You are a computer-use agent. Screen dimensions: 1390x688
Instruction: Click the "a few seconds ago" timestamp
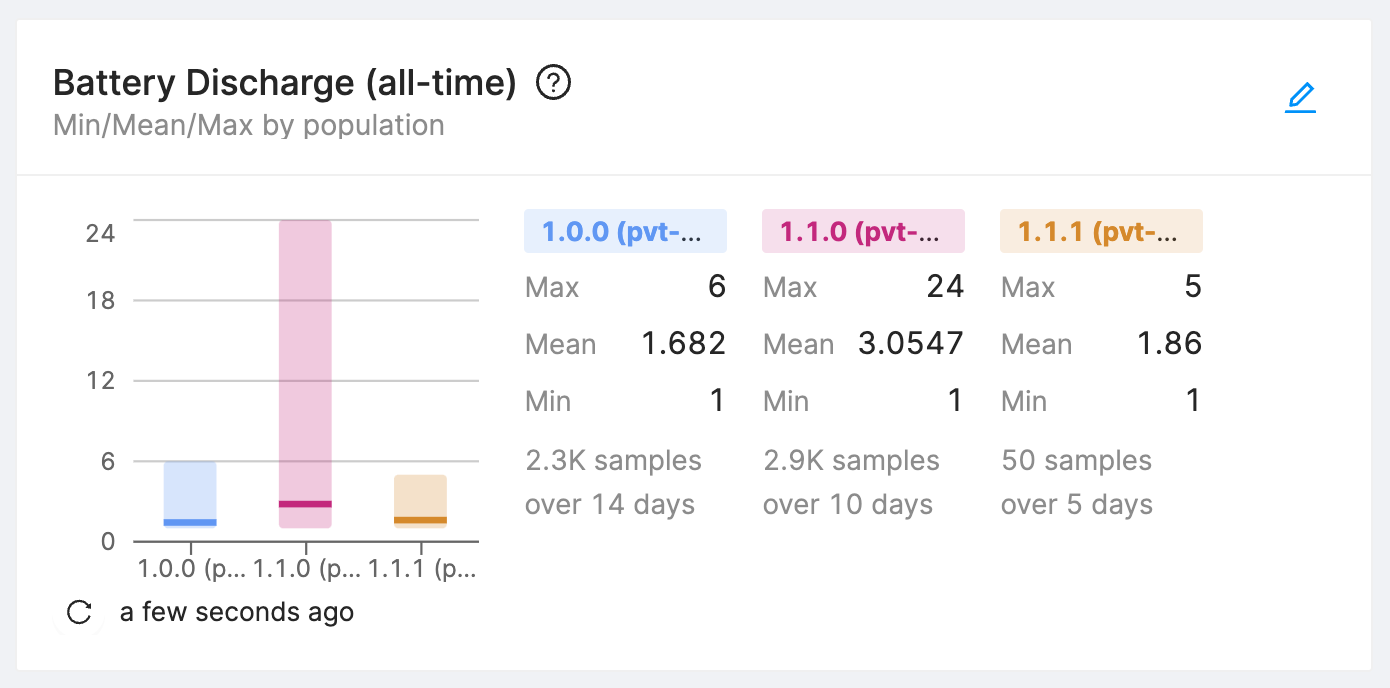click(237, 612)
